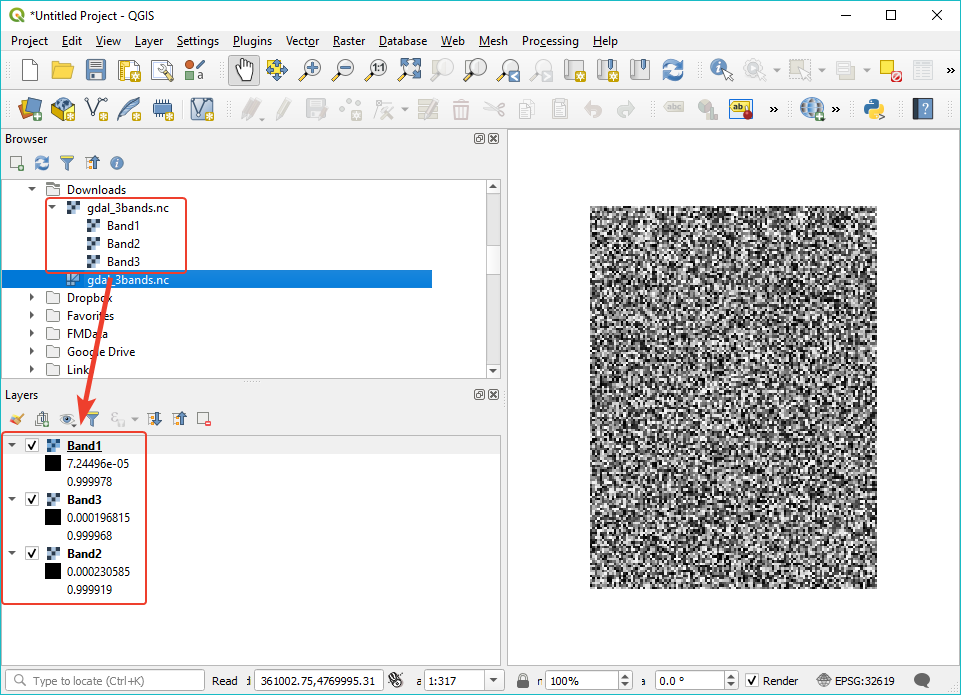Toggle visibility of the Band2 layer
961x695 pixels.
tap(31, 553)
